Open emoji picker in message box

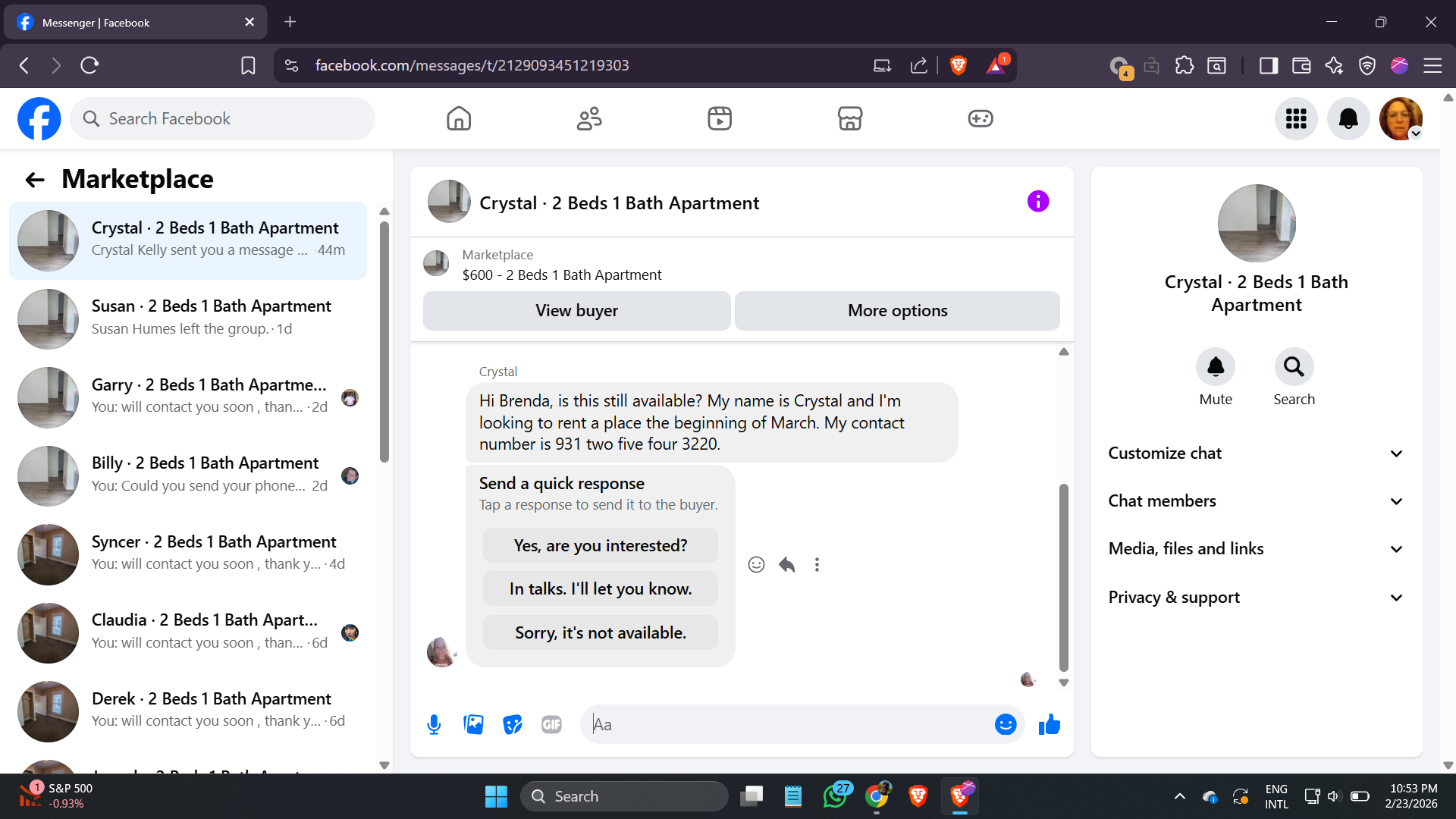tap(1005, 725)
